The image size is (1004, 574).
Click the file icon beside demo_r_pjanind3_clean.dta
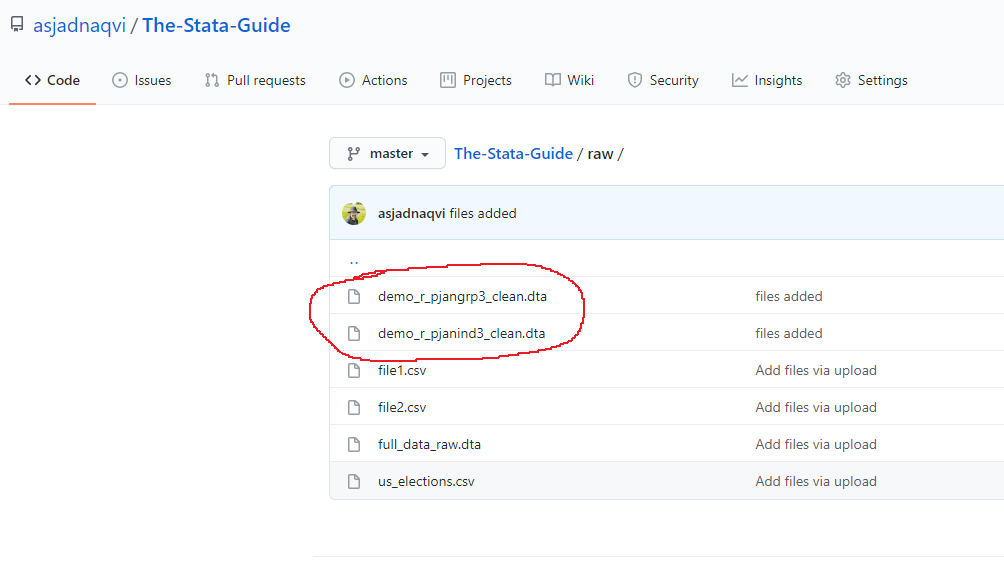pos(354,334)
